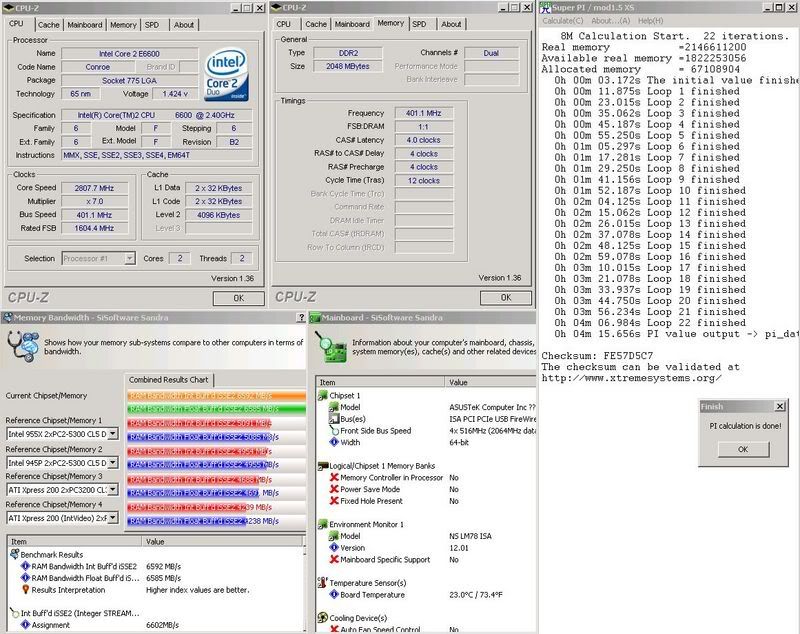Click the Core Speed 2807.7 MHz field
Image resolution: width=800 pixels, height=634 pixels.
(94, 188)
